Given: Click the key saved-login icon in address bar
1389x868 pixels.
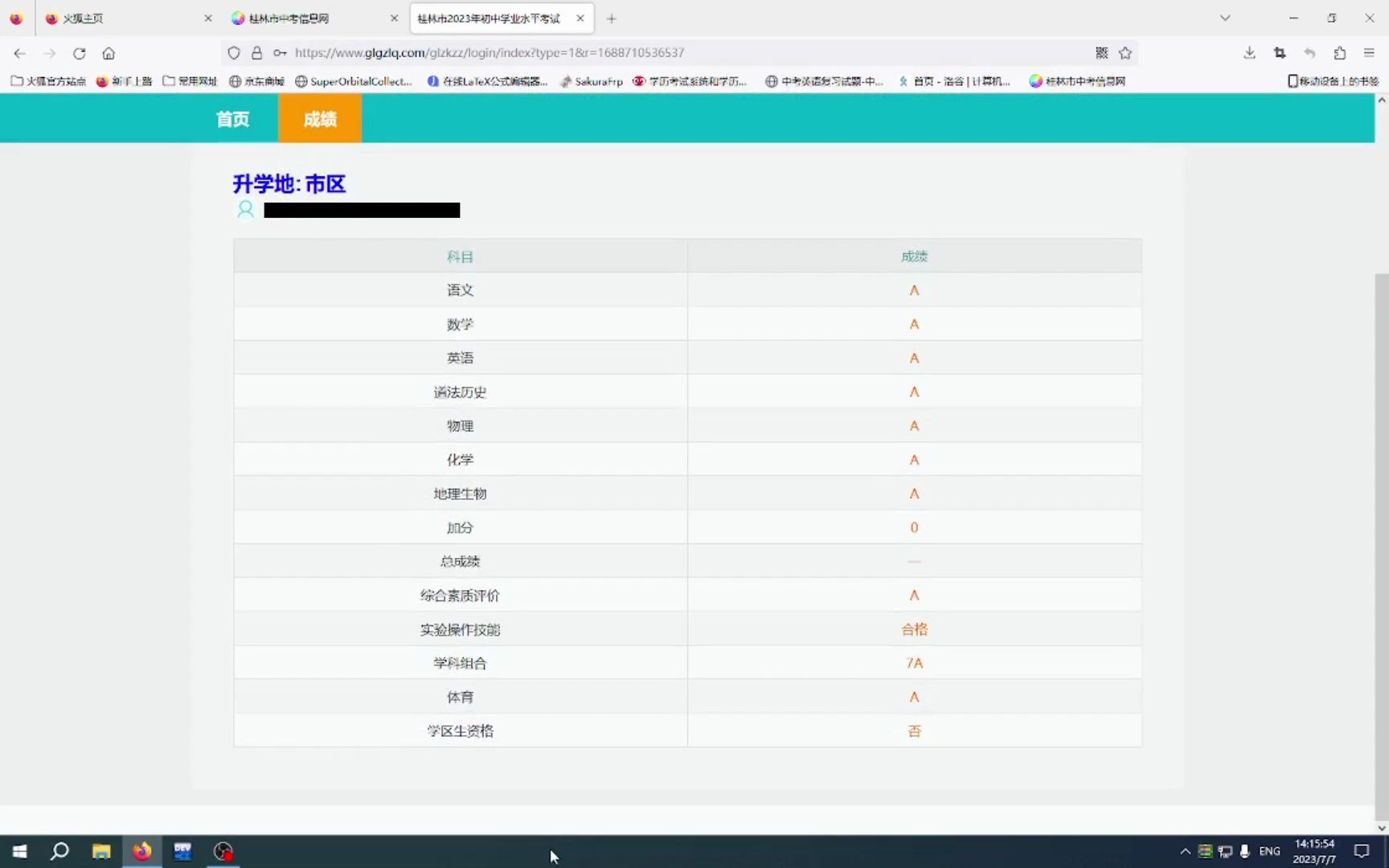Looking at the screenshot, I should coord(280,53).
